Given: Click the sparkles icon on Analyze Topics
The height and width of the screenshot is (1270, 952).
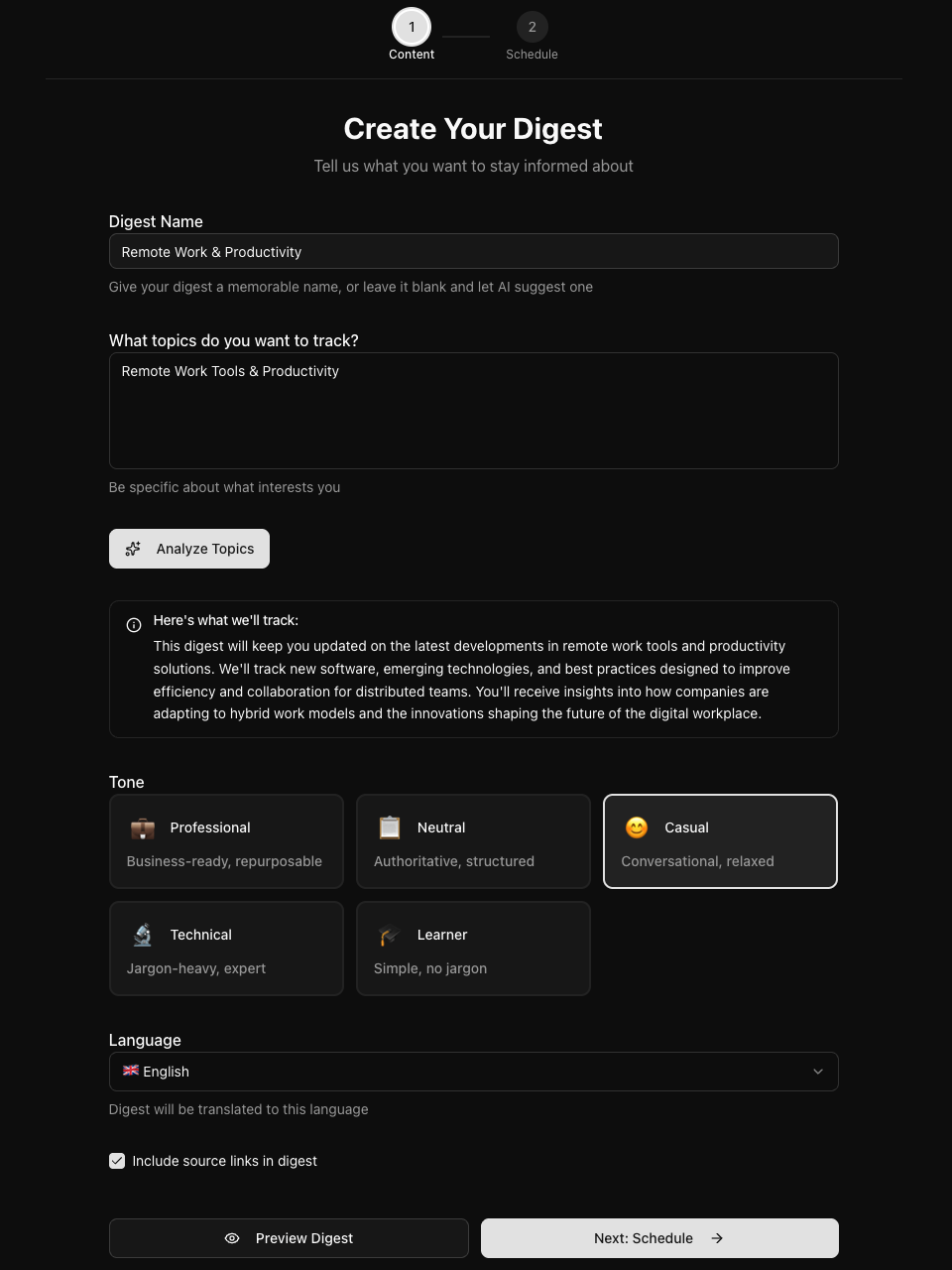Looking at the screenshot, I should point(133,549).
